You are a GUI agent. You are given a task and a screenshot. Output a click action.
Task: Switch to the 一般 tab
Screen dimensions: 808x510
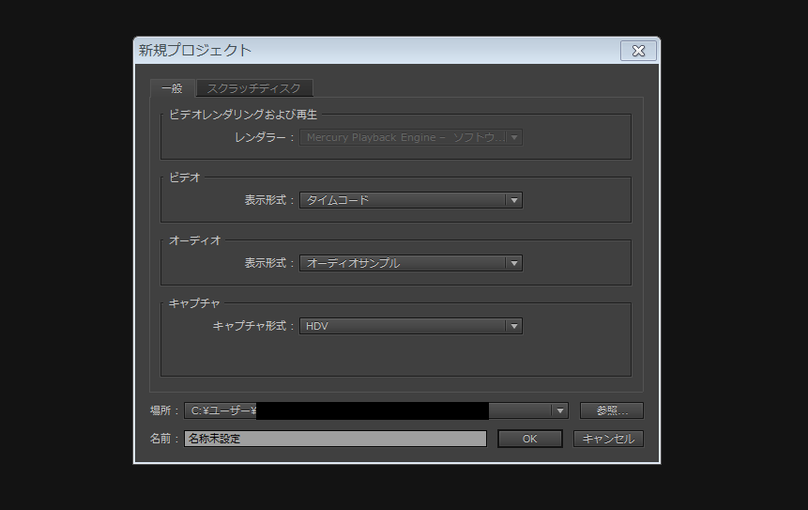[x=172, y=89]
